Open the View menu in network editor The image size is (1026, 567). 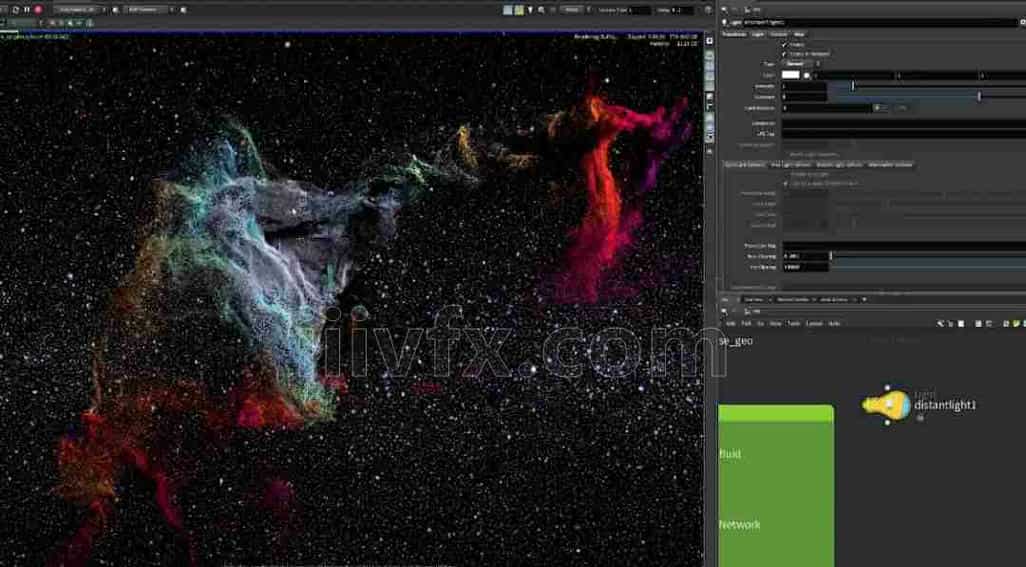[775, 324]
